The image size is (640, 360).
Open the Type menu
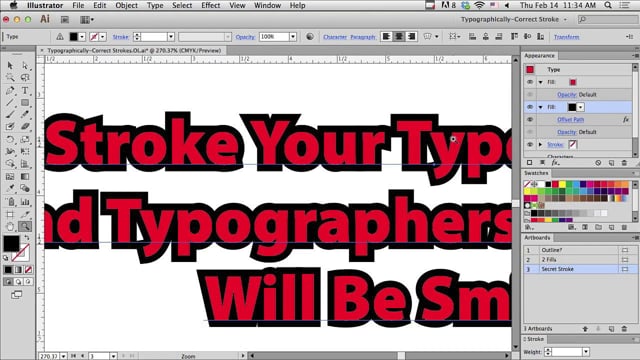tap(155, 5)
